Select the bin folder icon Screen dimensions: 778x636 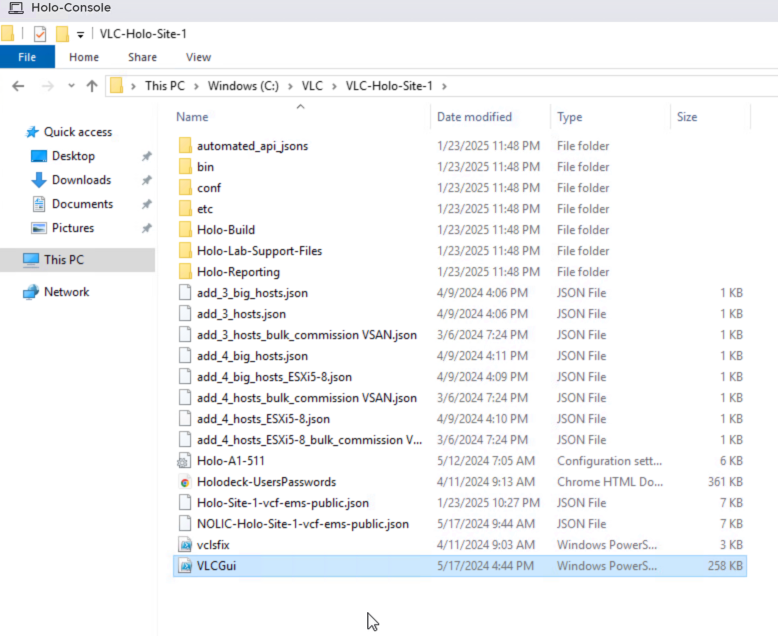coord(185,167)
